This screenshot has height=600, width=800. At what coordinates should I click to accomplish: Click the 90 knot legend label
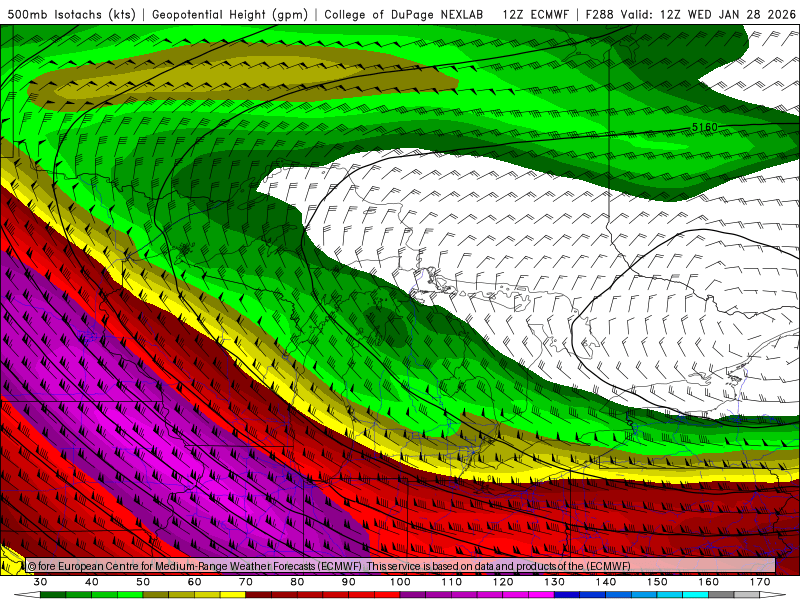coord(349,582)
